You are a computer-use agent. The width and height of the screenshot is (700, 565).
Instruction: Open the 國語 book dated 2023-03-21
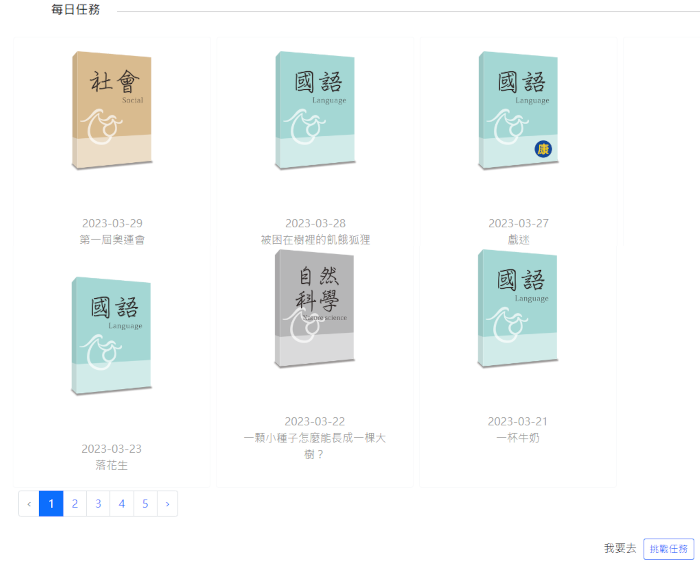[517, 308]
